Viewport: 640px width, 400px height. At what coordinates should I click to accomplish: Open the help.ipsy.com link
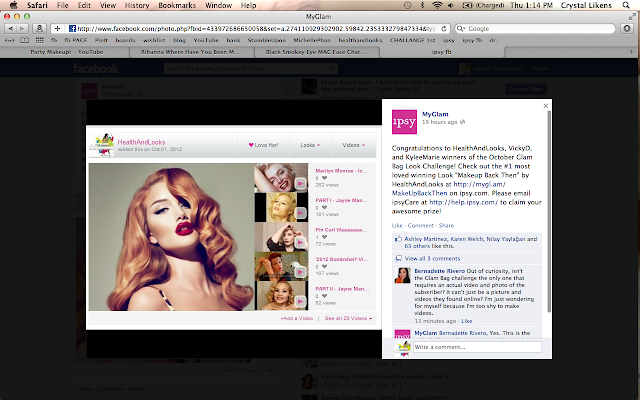463,202
